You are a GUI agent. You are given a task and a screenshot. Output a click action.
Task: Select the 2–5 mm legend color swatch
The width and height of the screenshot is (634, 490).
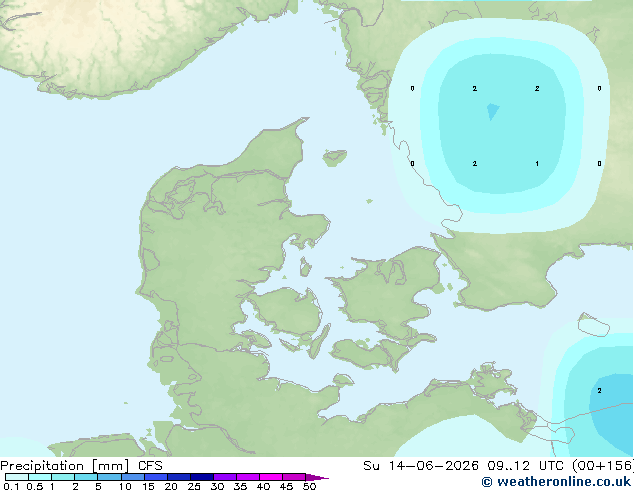[86, 477]
